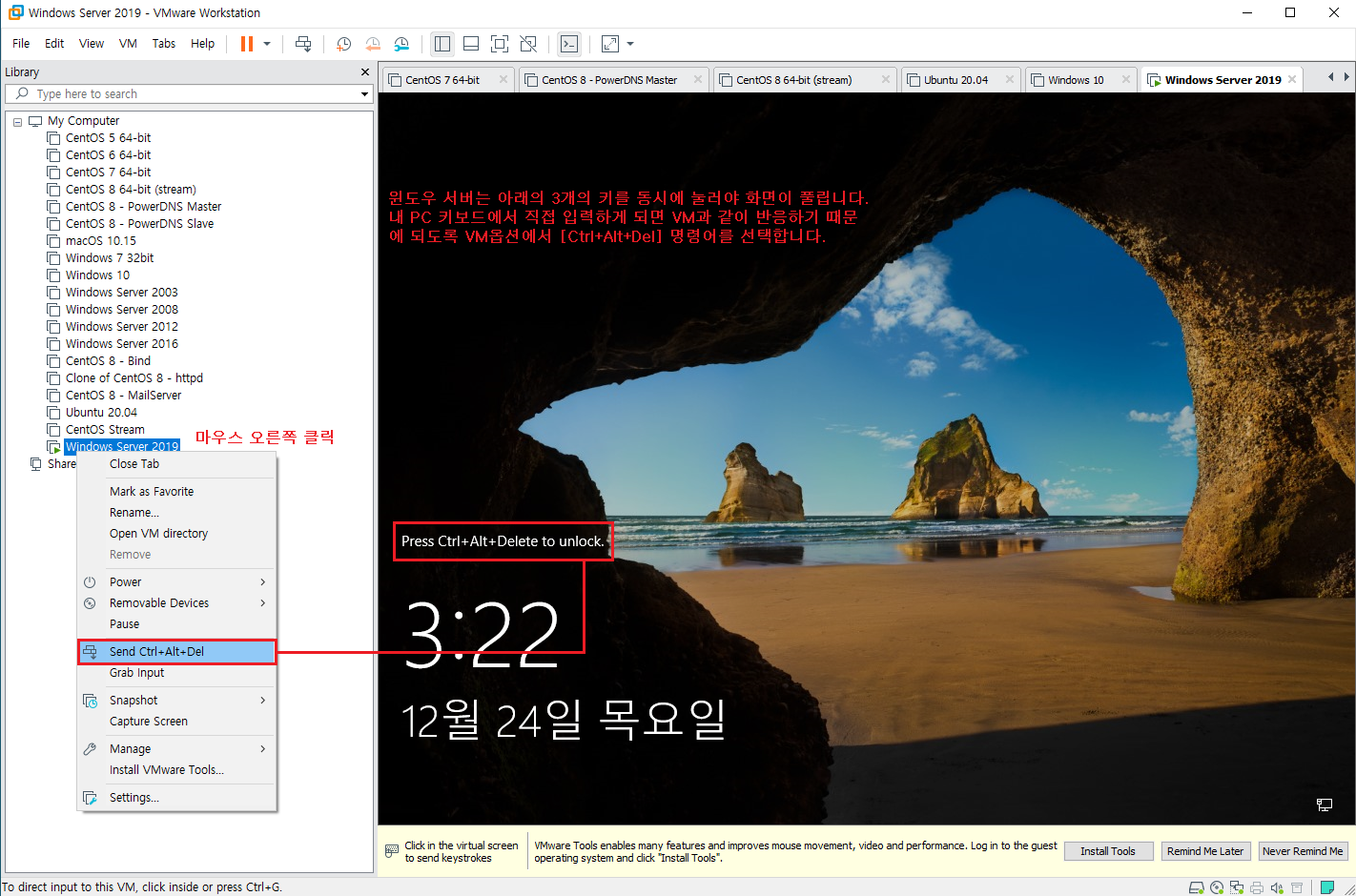Click the sound card status icon
1356x896 pixels.
coord(1277,887)
